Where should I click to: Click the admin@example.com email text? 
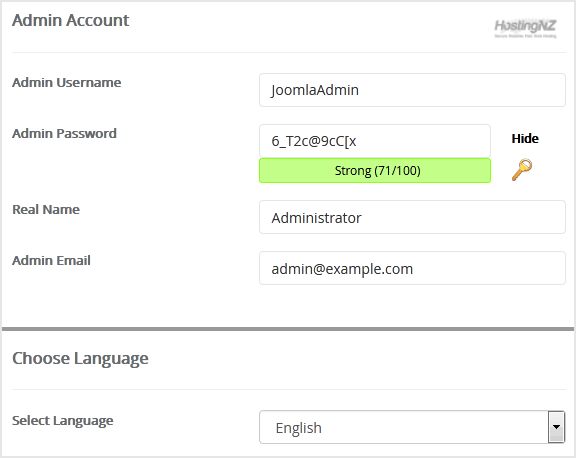point(342,269)
